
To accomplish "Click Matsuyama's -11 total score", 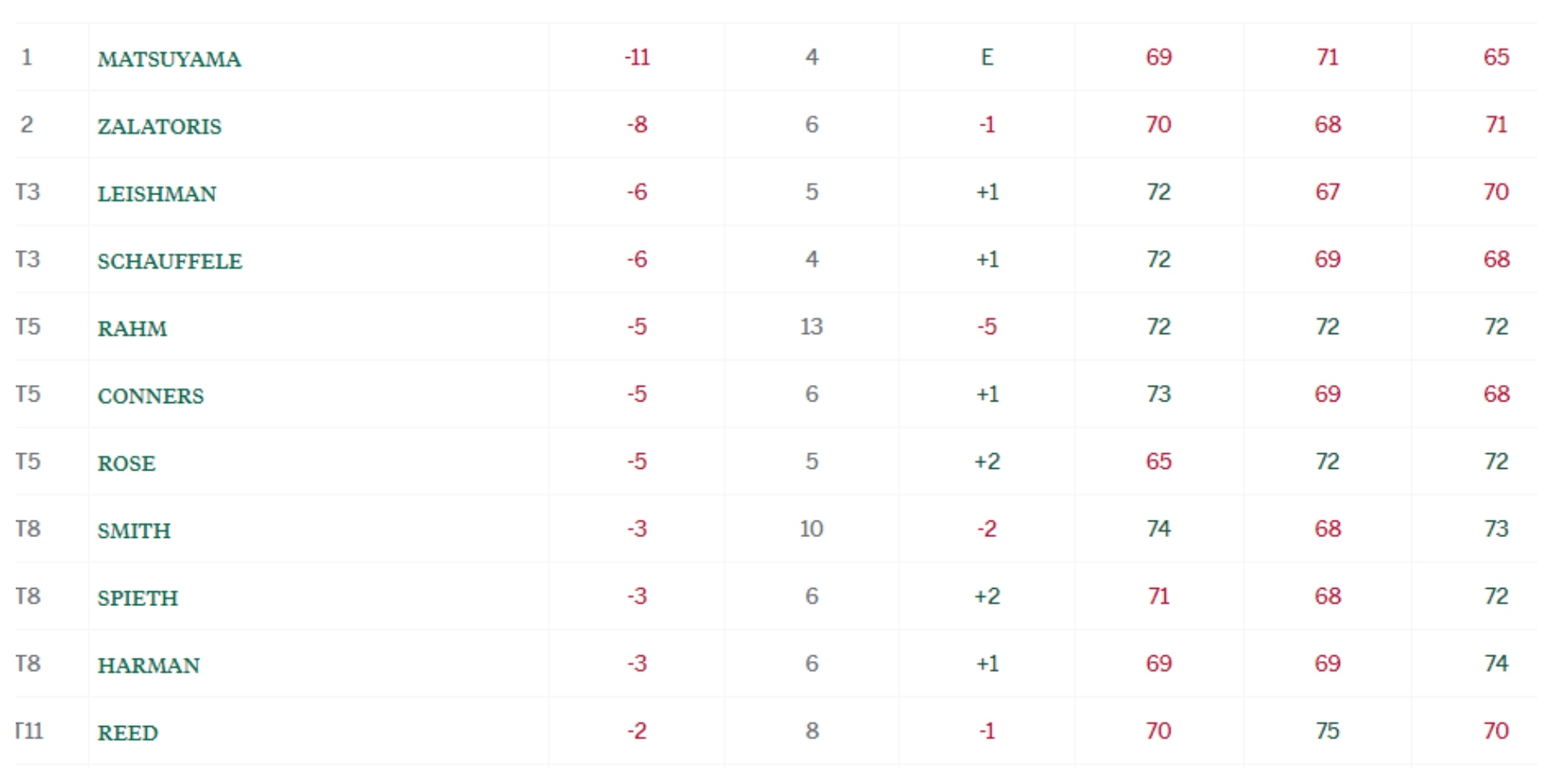I will pyautogui.click(x=637, y=57).
